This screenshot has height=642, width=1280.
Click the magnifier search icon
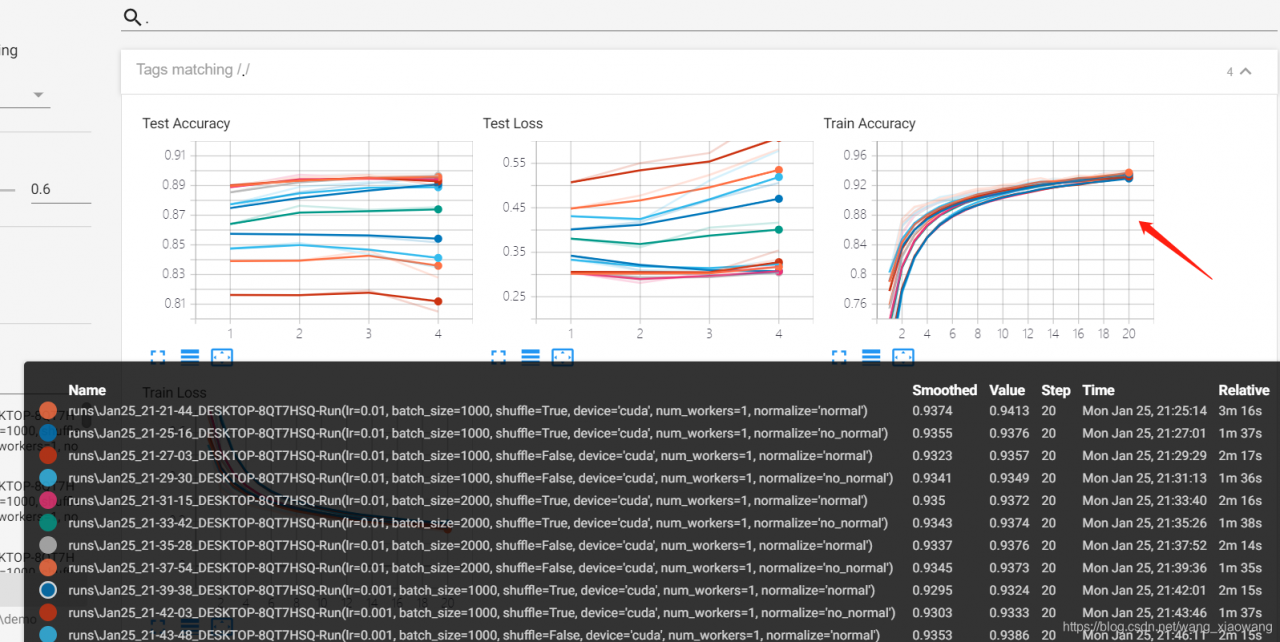(x=131, y=17)
